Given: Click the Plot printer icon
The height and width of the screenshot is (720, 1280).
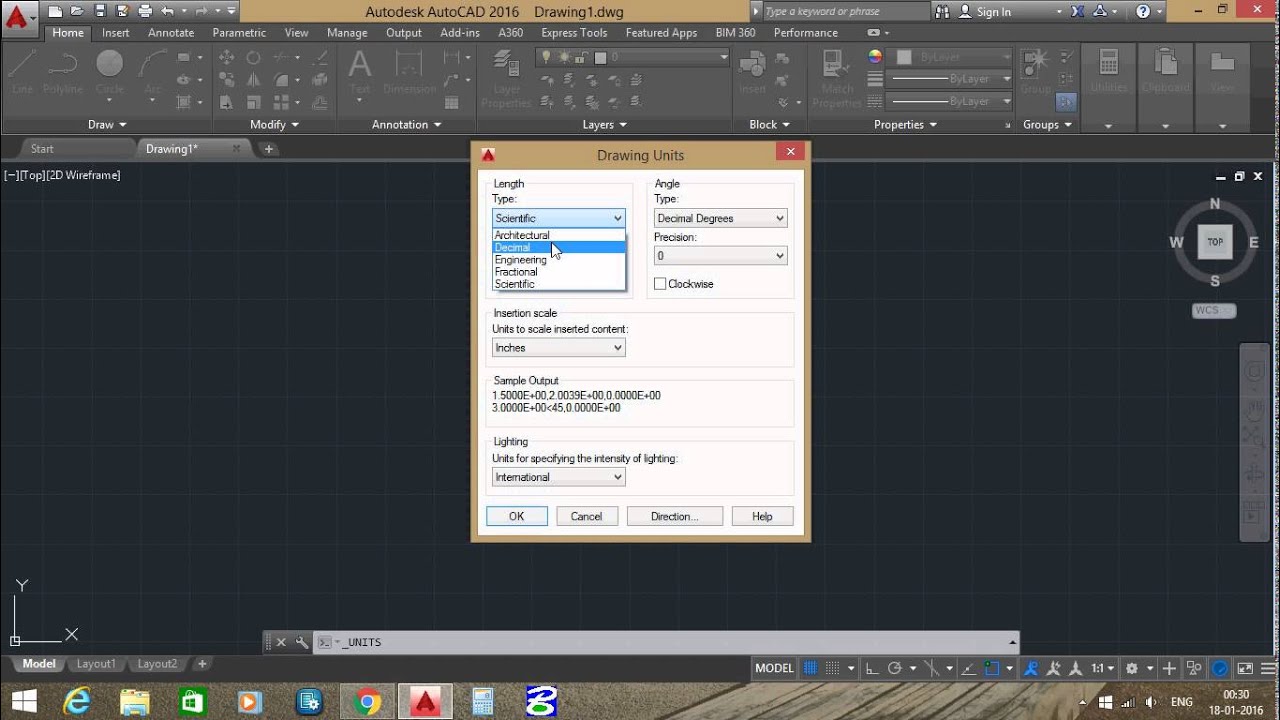Looking at the screenshot, I should coord(145,11).
